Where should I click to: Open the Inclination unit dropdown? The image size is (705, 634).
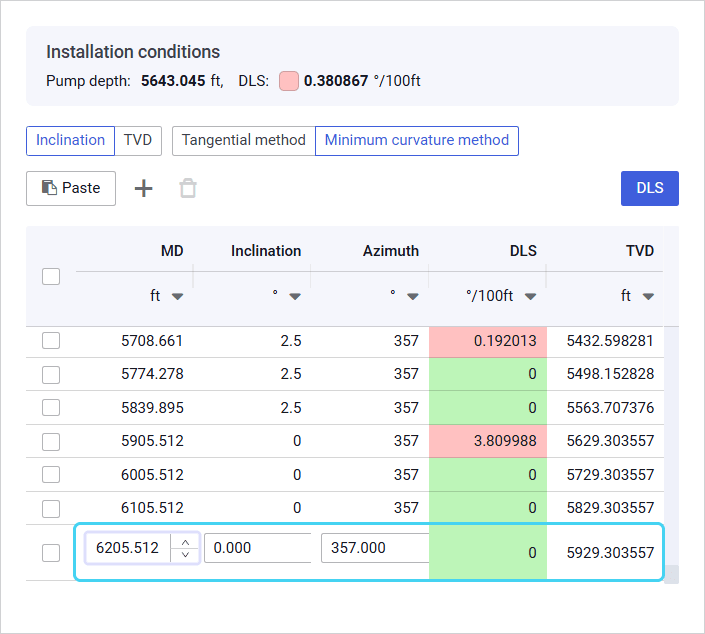tap(295, 297)
